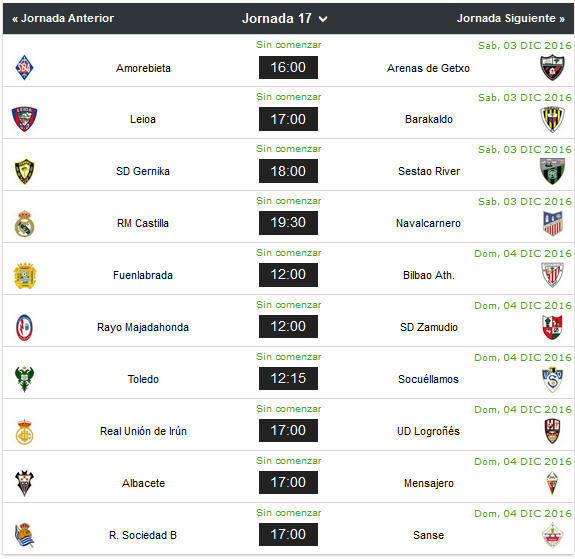Open the Socuéllamos team link
Image resolution: width=575 pixels, height=559 pixels.
tap(428, 379)
